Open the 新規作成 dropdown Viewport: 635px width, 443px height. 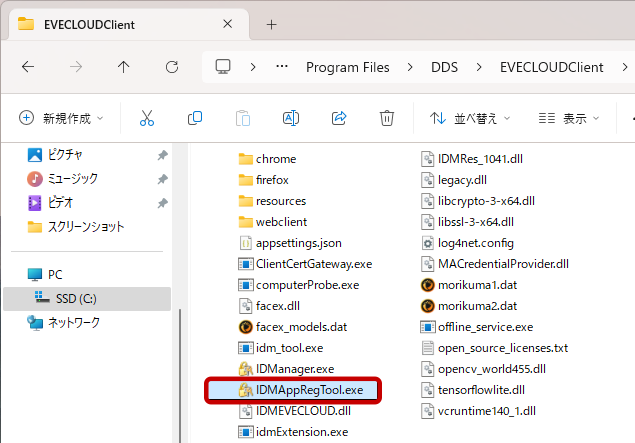coord(61,118)
